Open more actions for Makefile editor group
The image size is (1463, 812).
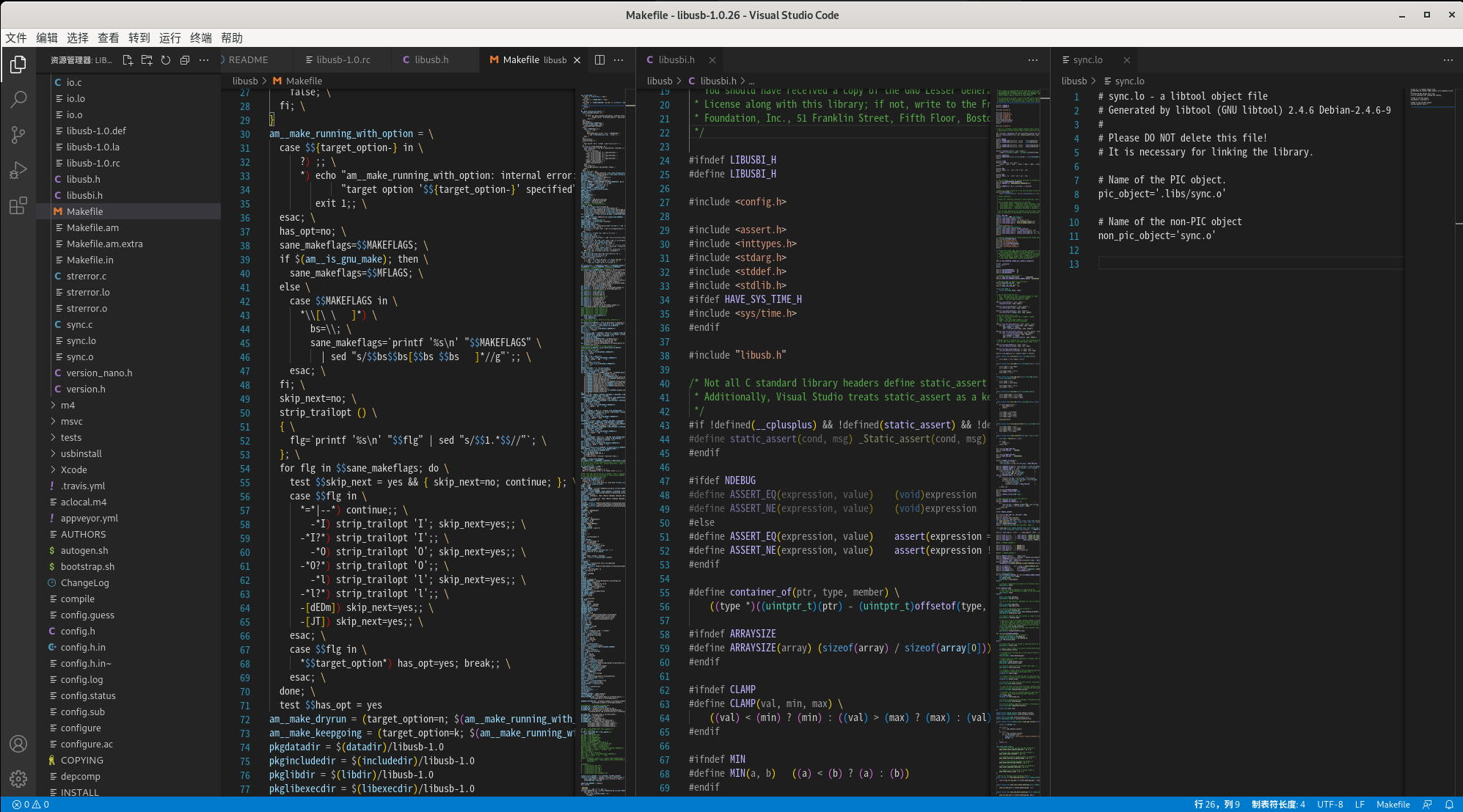(x=619, y=60)
